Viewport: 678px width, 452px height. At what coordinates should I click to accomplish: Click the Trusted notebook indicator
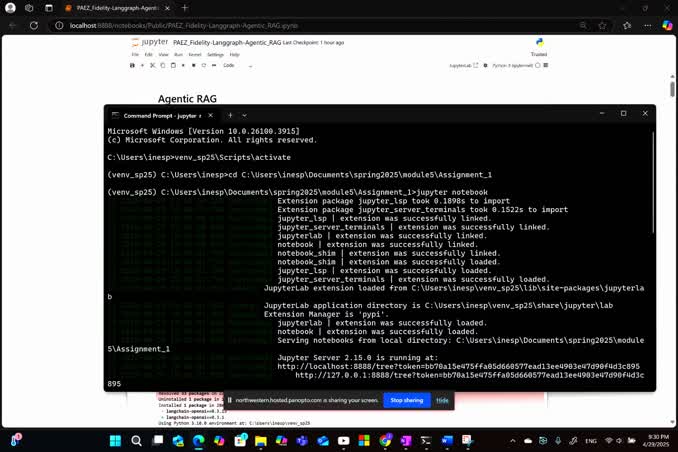(x=539, y=55)
